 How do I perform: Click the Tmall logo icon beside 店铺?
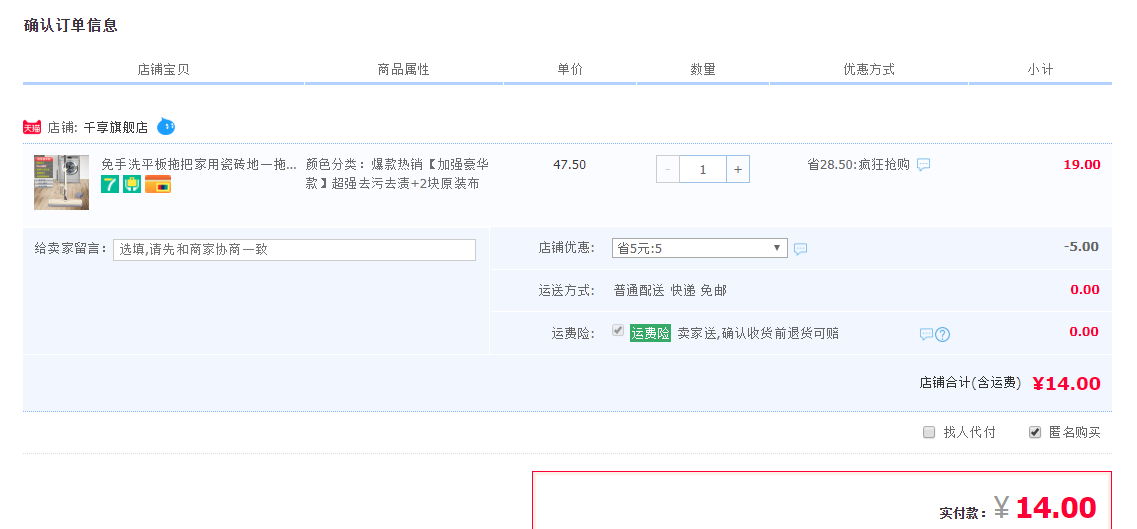[32, 128]
